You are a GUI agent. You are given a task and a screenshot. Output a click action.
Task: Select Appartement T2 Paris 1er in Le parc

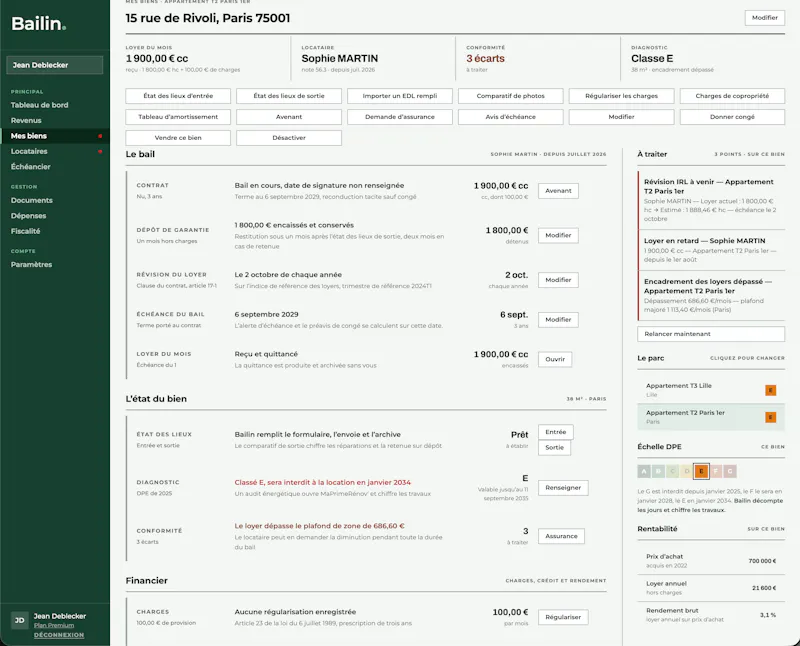711,417
